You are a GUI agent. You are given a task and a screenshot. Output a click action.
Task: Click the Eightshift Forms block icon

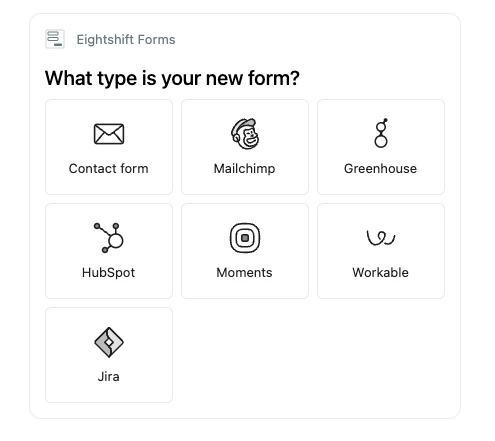point(55,39)
